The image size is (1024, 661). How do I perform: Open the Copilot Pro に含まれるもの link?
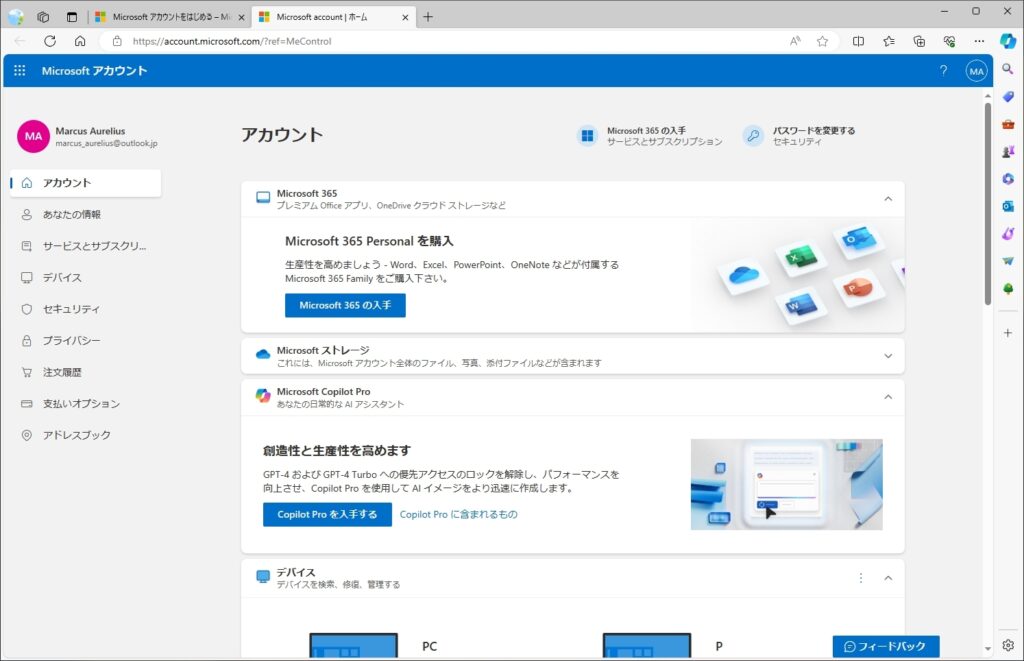click(458, 514)
